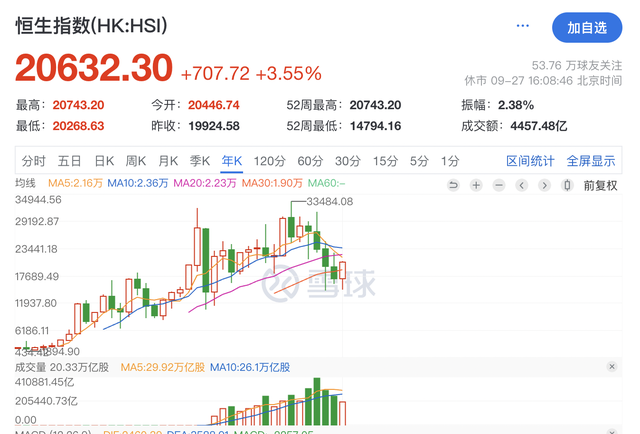
Task: Switch to the 5分 chart interval
Action: coord(419,161)
